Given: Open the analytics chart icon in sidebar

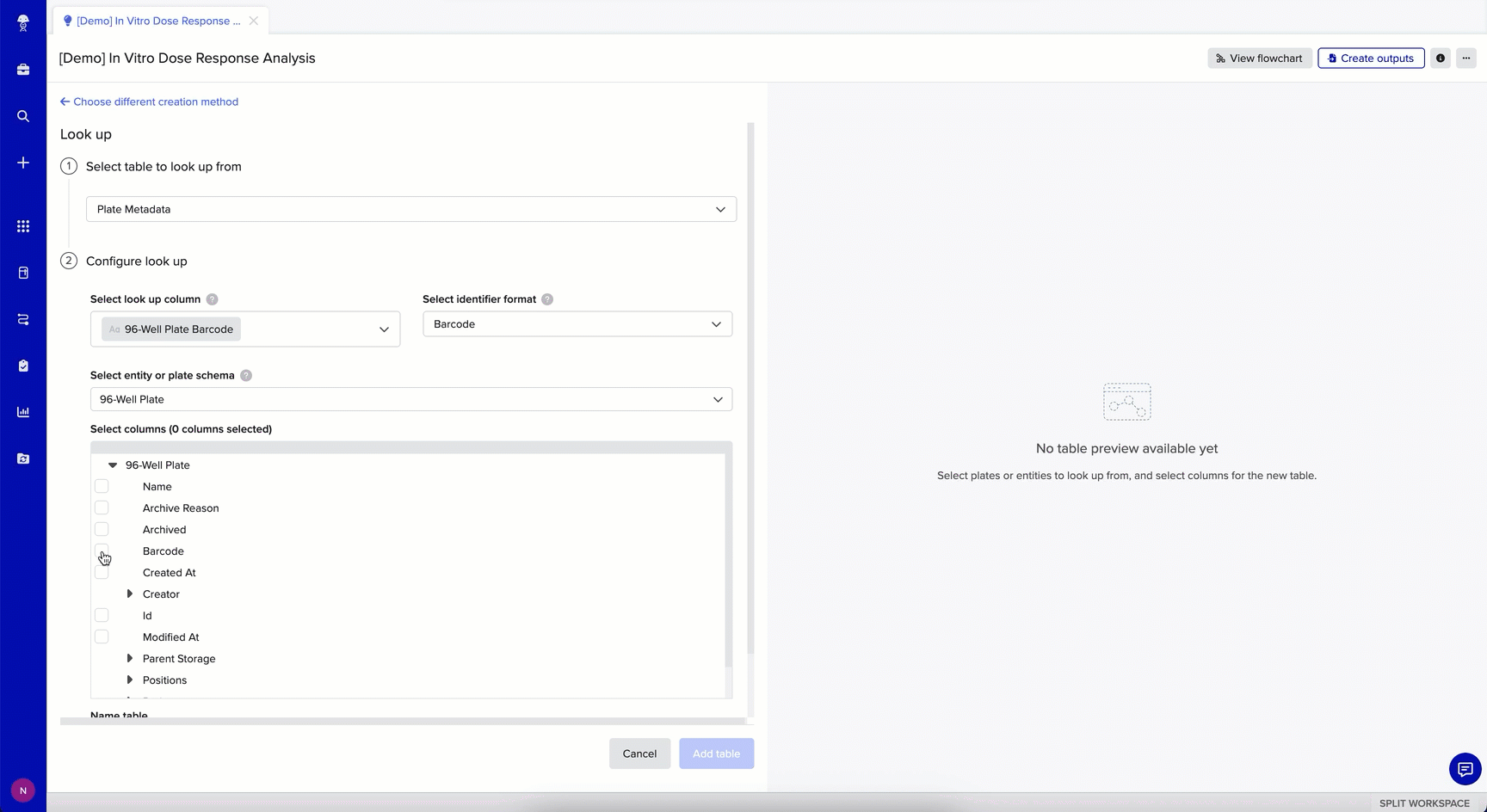Looking at the screenshot, I should 23,412.
